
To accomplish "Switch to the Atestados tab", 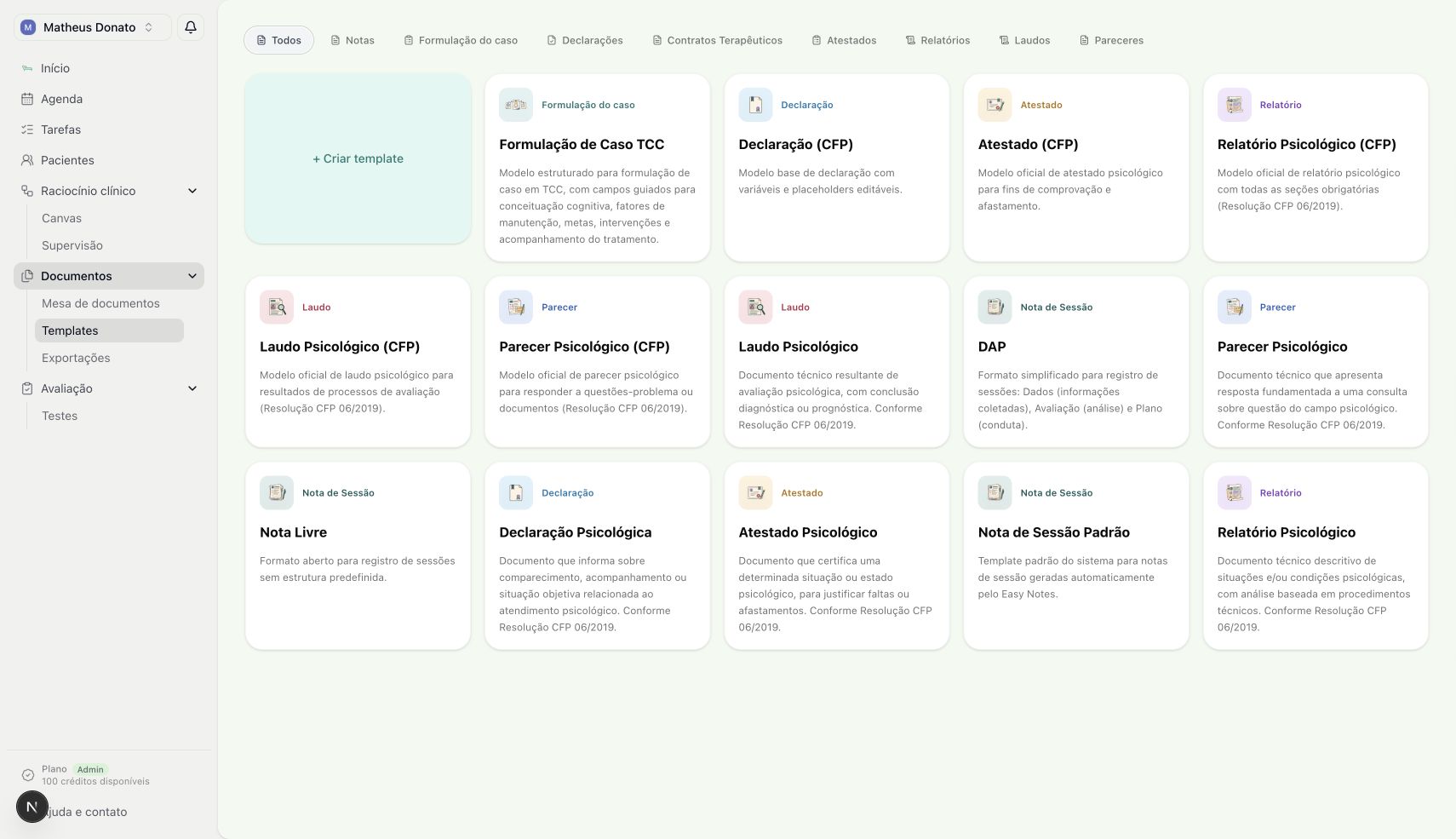I will (844, 40).
